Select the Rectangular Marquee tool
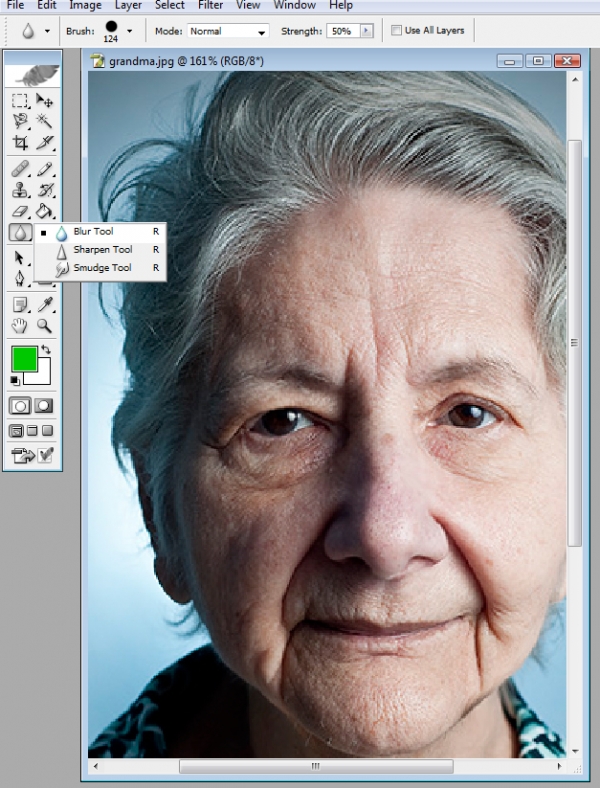This screenshot has height=788, width=600. point(20,101)
